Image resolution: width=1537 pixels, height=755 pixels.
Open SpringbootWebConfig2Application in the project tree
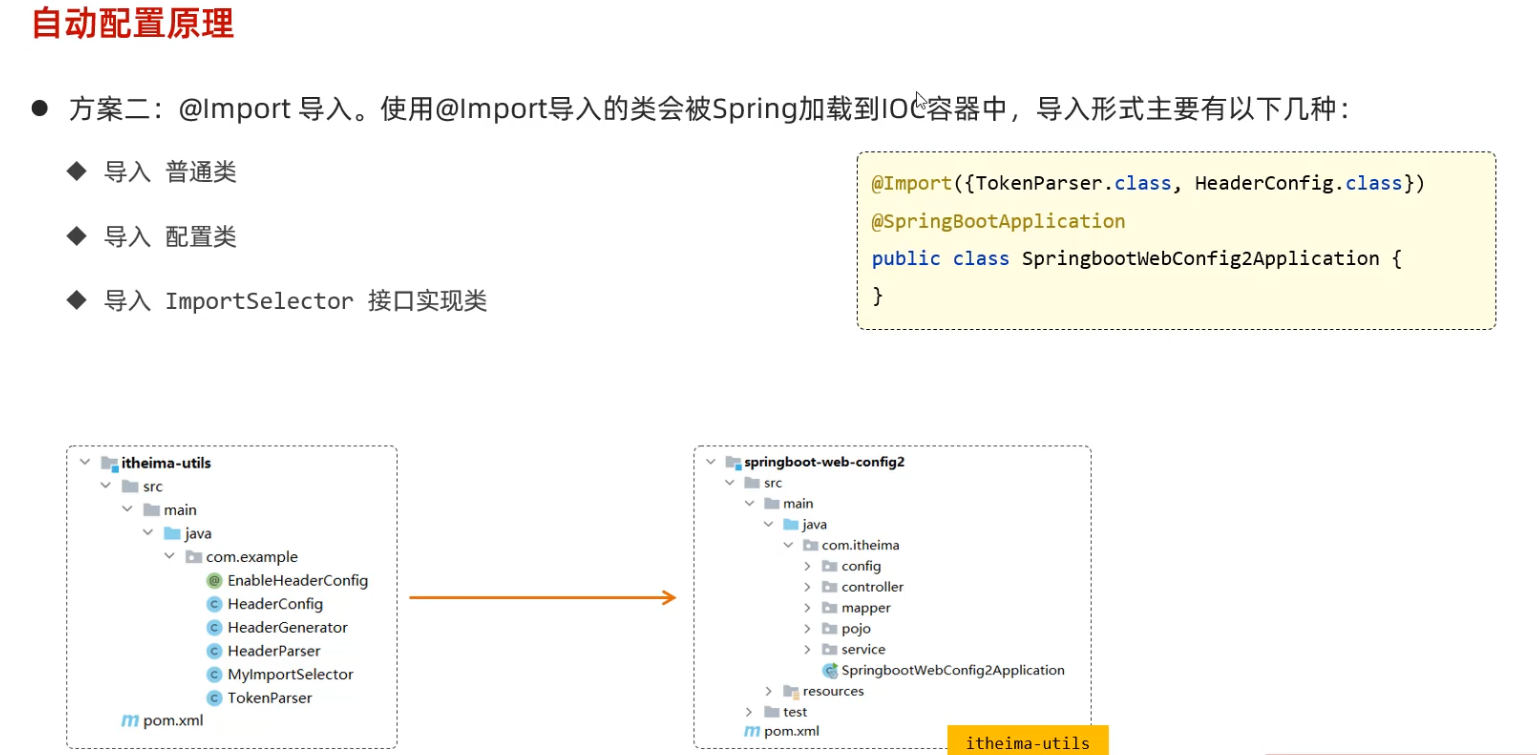tap(953, 670)
